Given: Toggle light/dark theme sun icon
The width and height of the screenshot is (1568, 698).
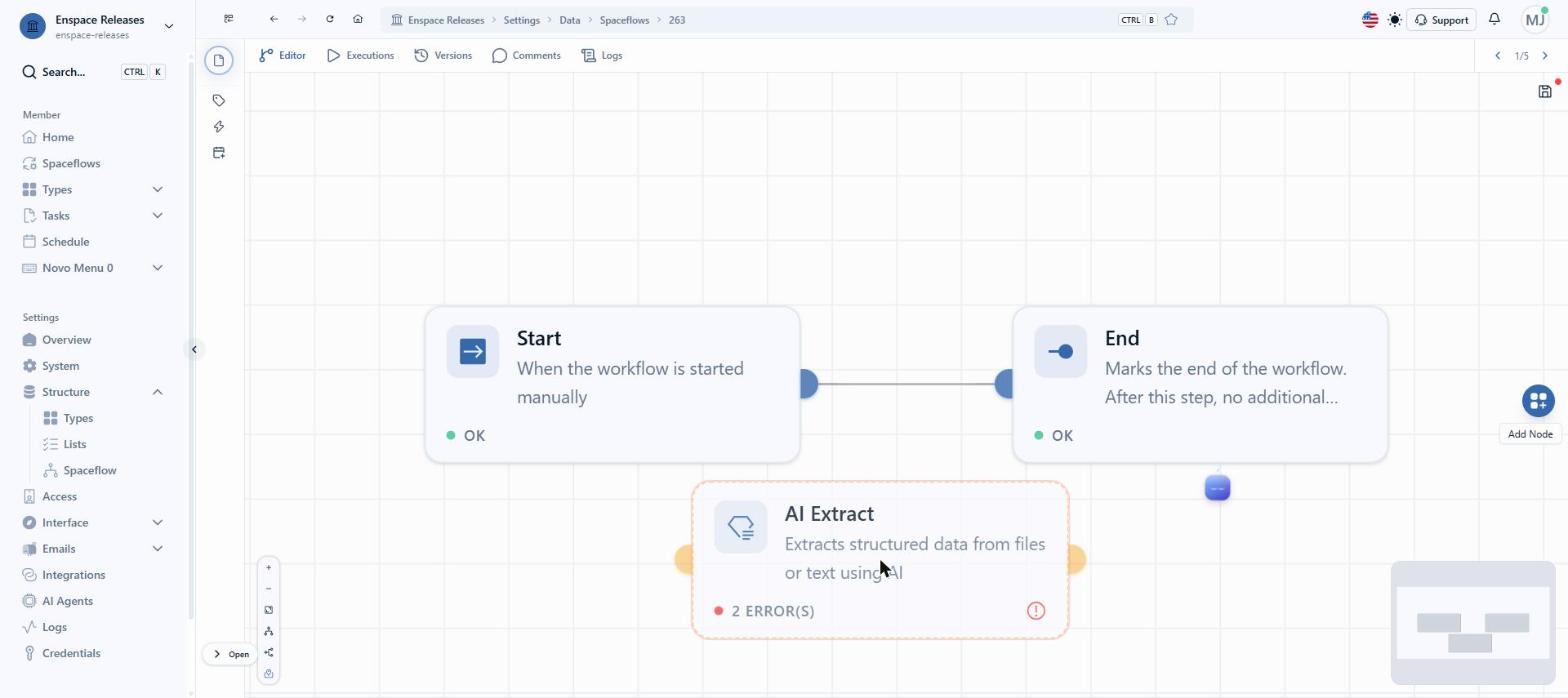Looking at the screenshot, I should tap(1394, 19).
